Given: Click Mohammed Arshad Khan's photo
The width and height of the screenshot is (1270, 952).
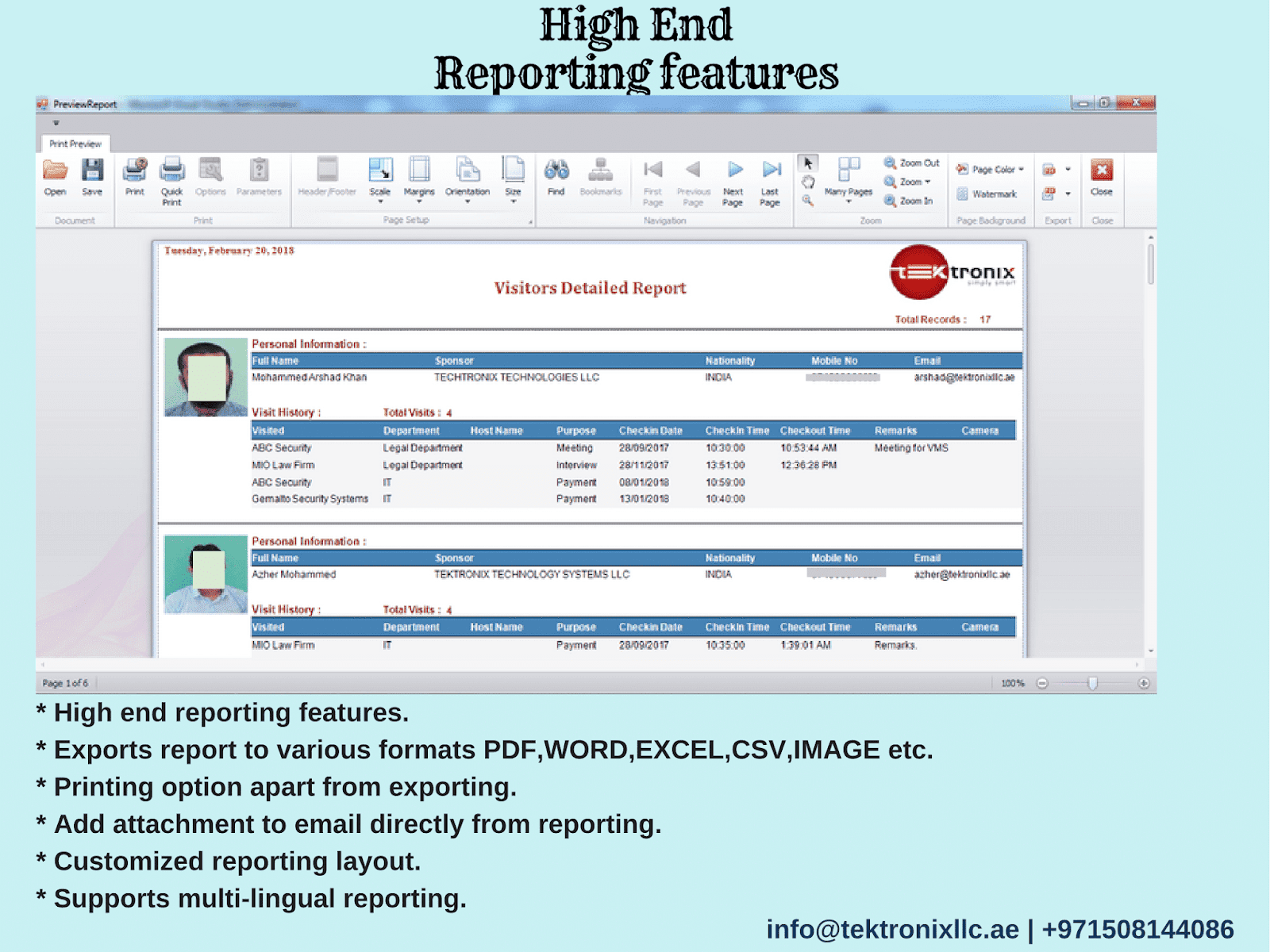Looking at the screenshot, I should point(206,377).
